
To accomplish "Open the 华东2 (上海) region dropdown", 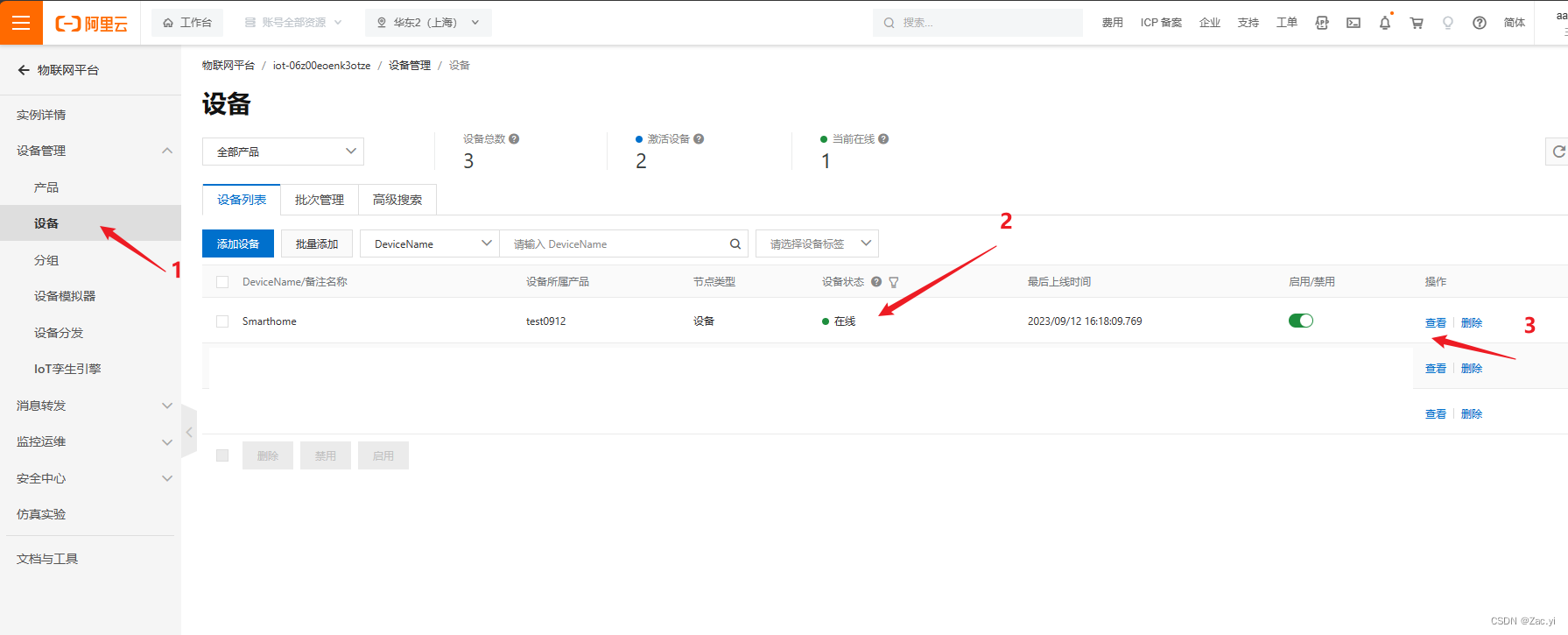I will point(428,23).
